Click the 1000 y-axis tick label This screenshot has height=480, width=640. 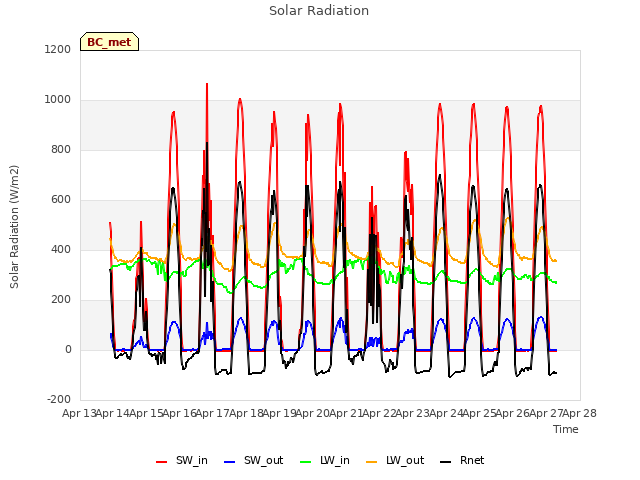(58, 100)
